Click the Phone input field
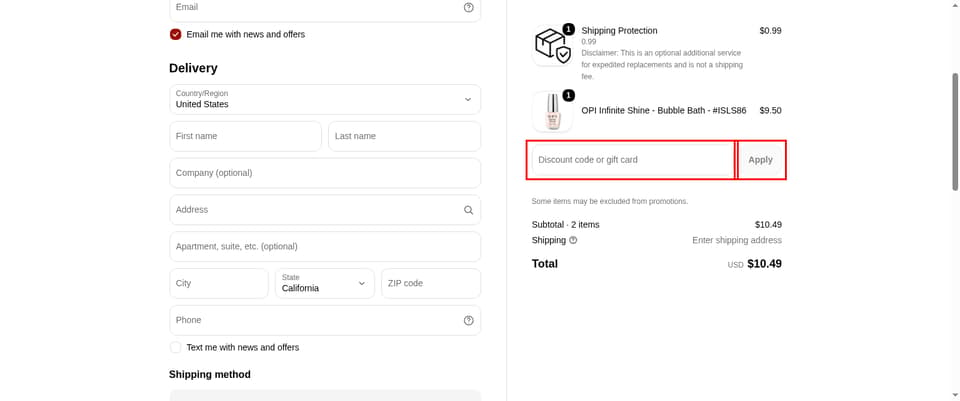The image size is (960, 401). pyautogui.click(x=325, y=320)
